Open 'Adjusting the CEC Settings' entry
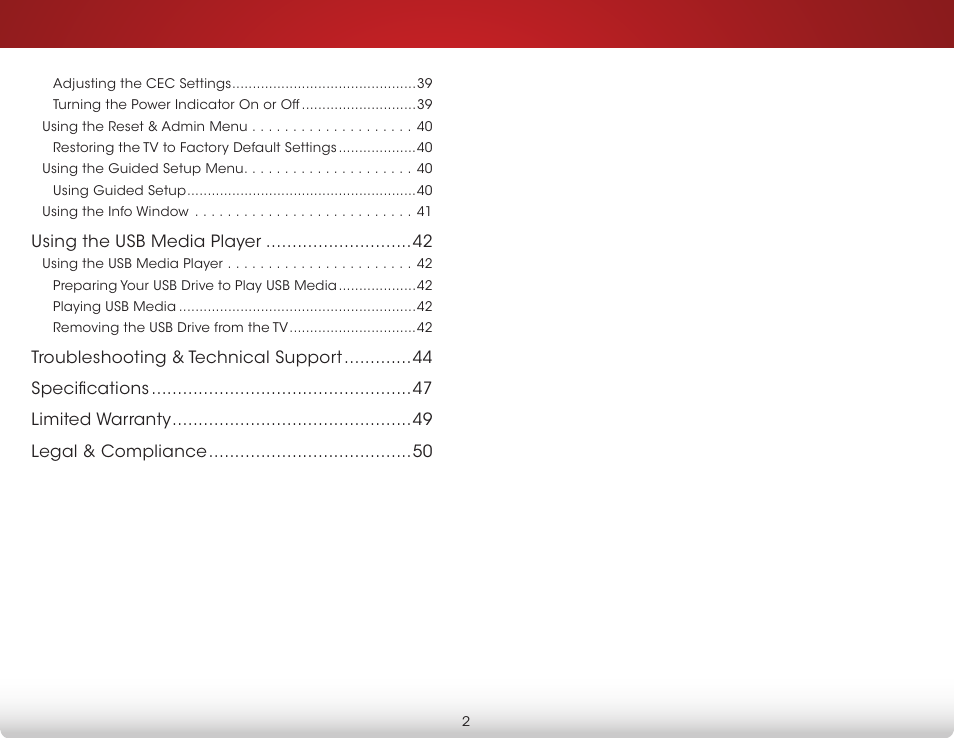 242,83
